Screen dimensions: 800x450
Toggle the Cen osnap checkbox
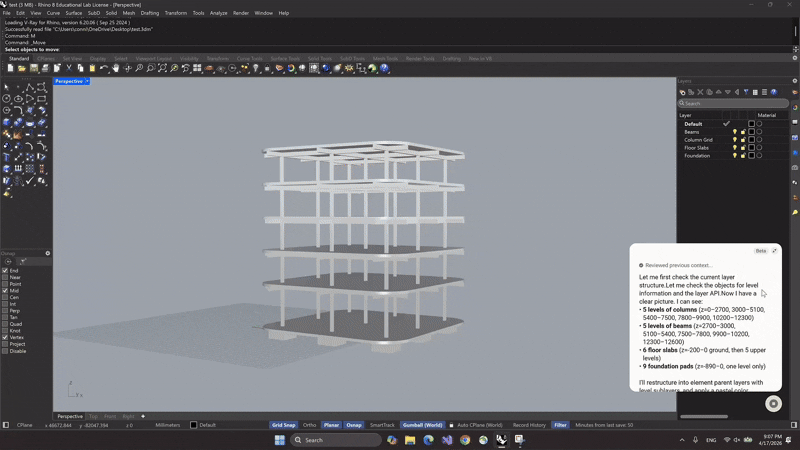coord(5,297)
